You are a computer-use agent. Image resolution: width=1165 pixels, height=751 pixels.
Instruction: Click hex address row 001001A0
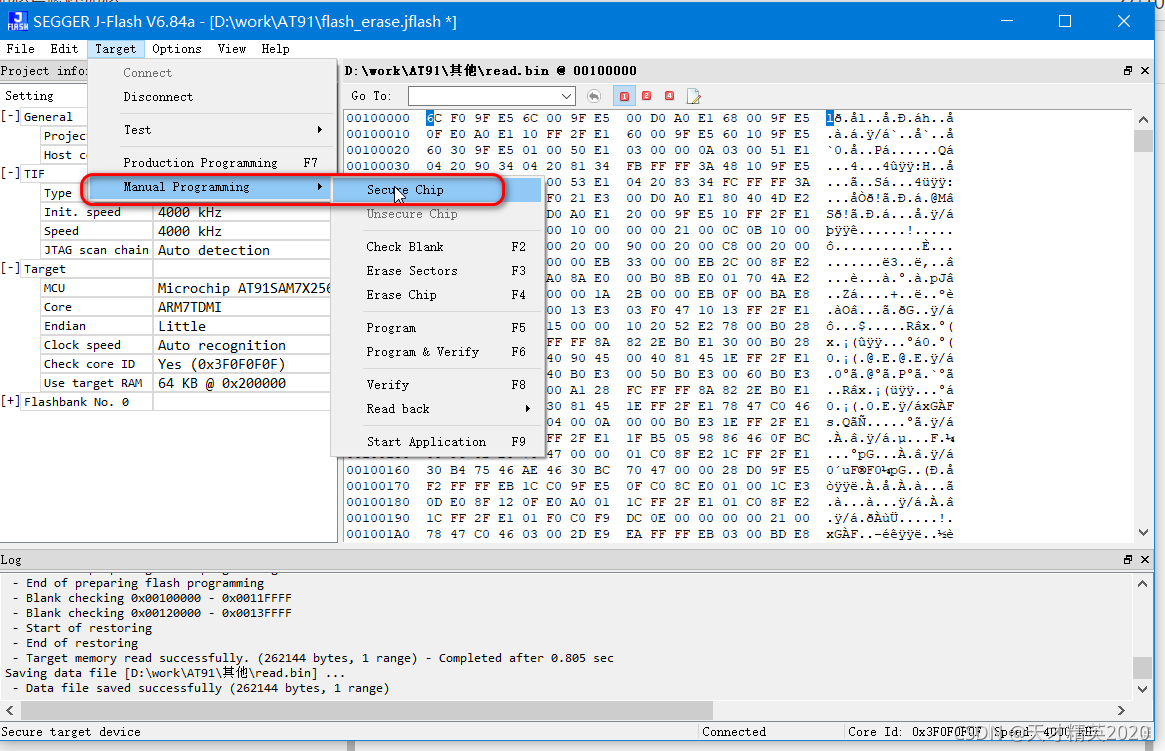tap(378, 534)
